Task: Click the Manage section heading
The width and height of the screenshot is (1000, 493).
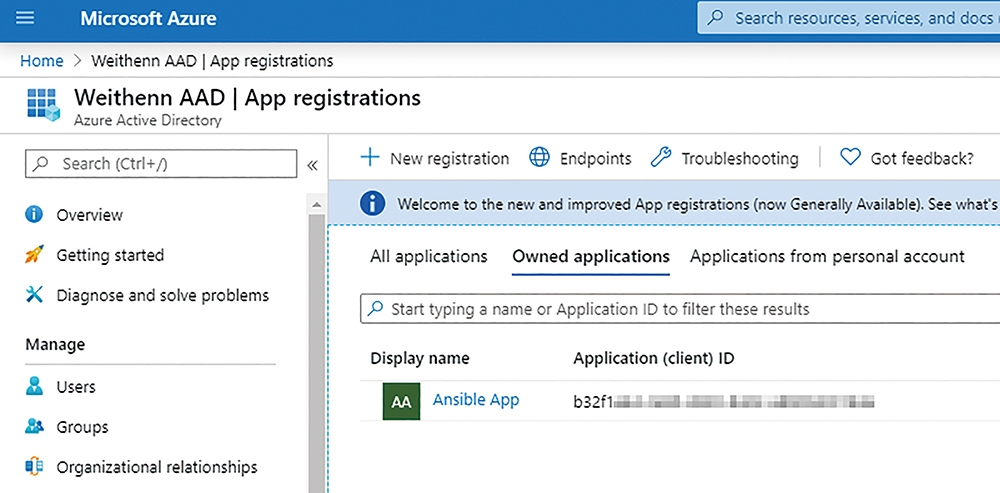Action: 55,344
